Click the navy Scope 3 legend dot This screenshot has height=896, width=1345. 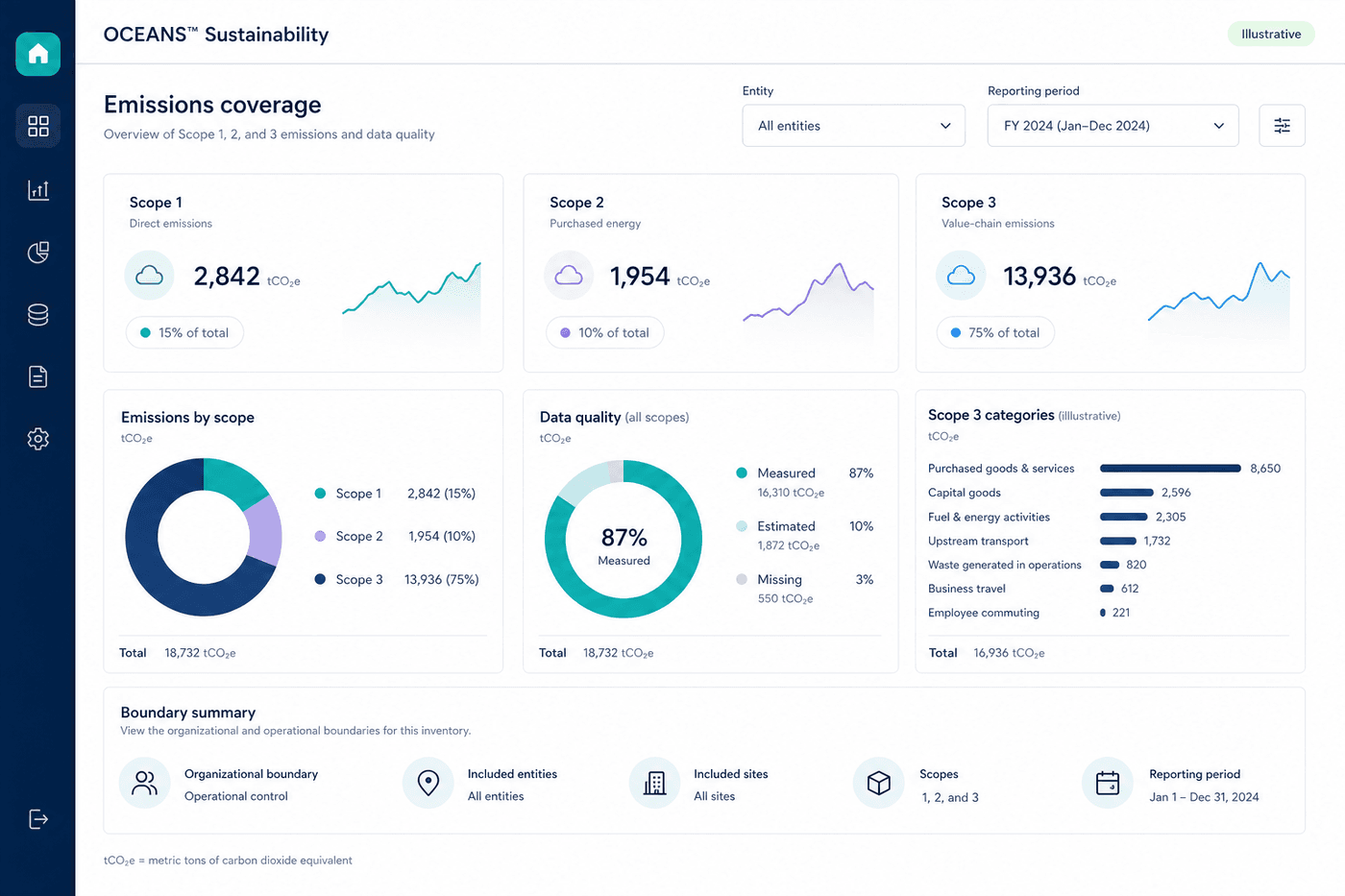pyautogui.click(x=320, y=579)
